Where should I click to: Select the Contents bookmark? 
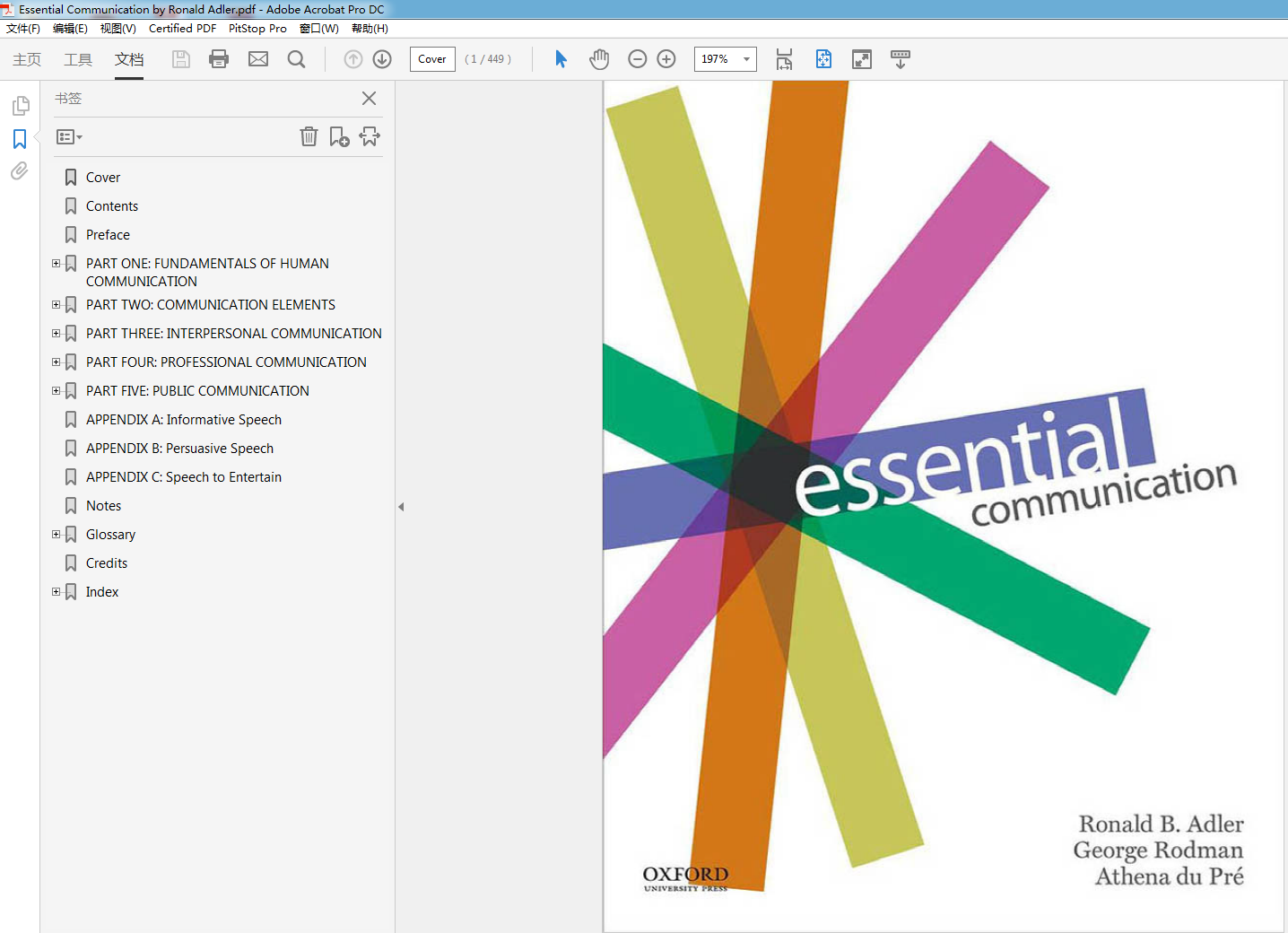[112, 206]
